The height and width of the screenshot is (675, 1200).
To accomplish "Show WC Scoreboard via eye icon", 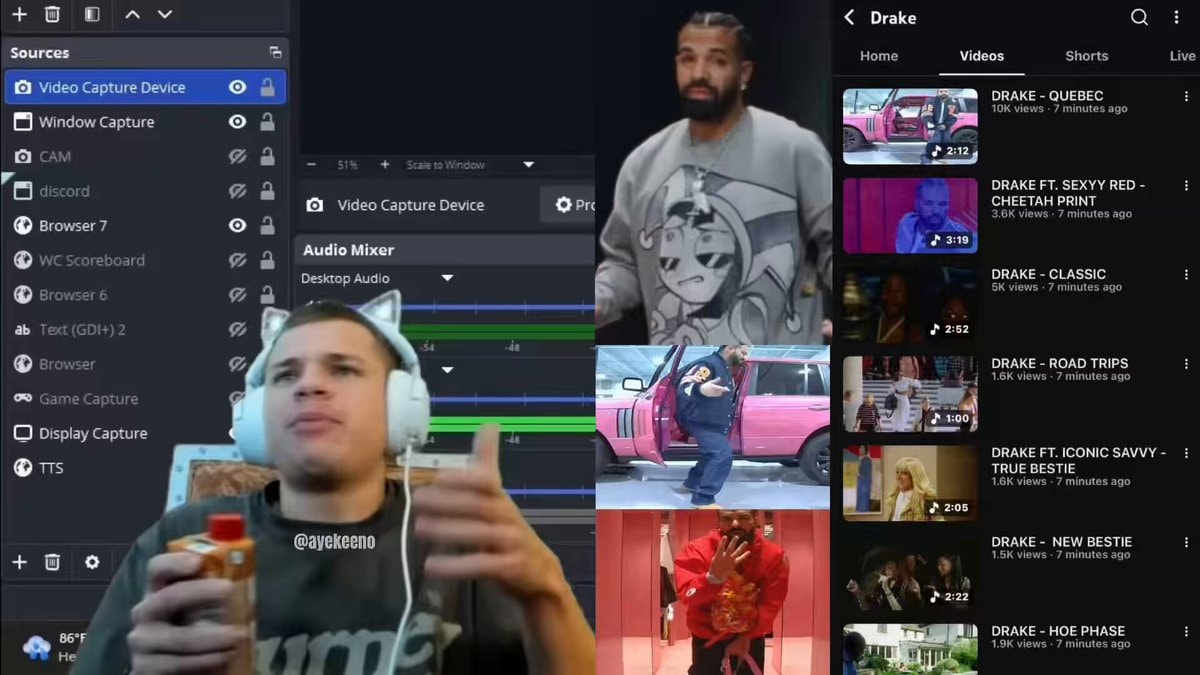I will click(237, 260).
